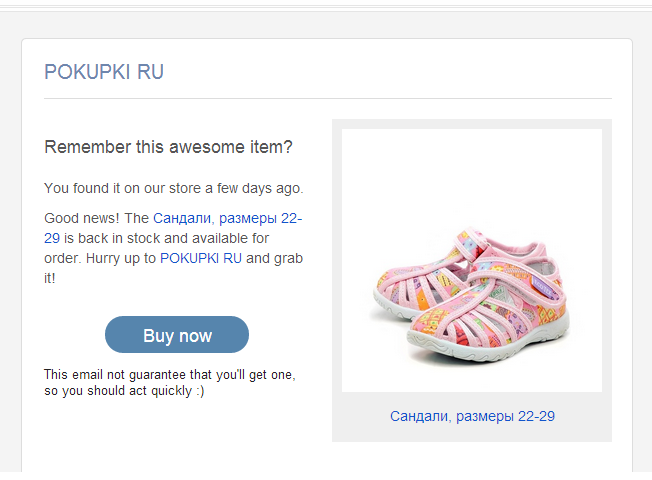This screenshot has width=652, height=480.
Task: Click the Remember this awesome item? heading
Action: (x=168, y=147)
